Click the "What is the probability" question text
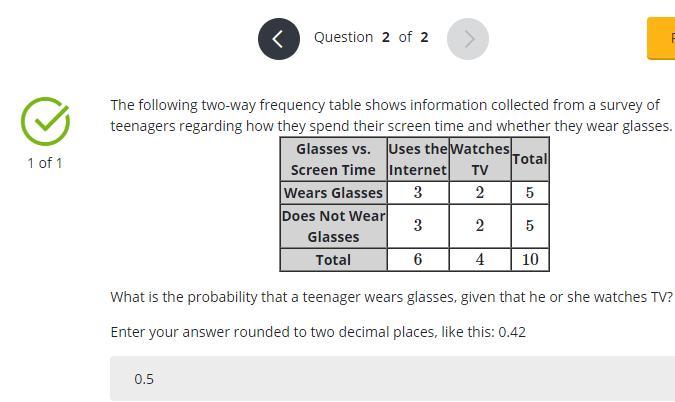Screen dimensions: 675x402 click(391, 297)
